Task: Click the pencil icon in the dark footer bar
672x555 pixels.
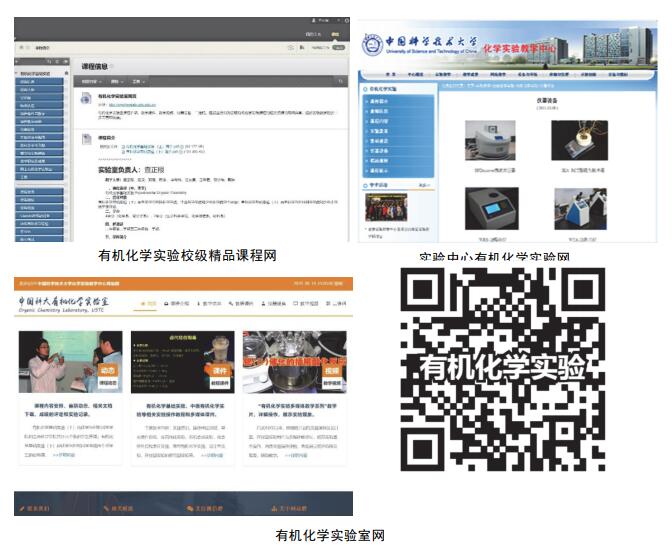Action: (22, 509)
